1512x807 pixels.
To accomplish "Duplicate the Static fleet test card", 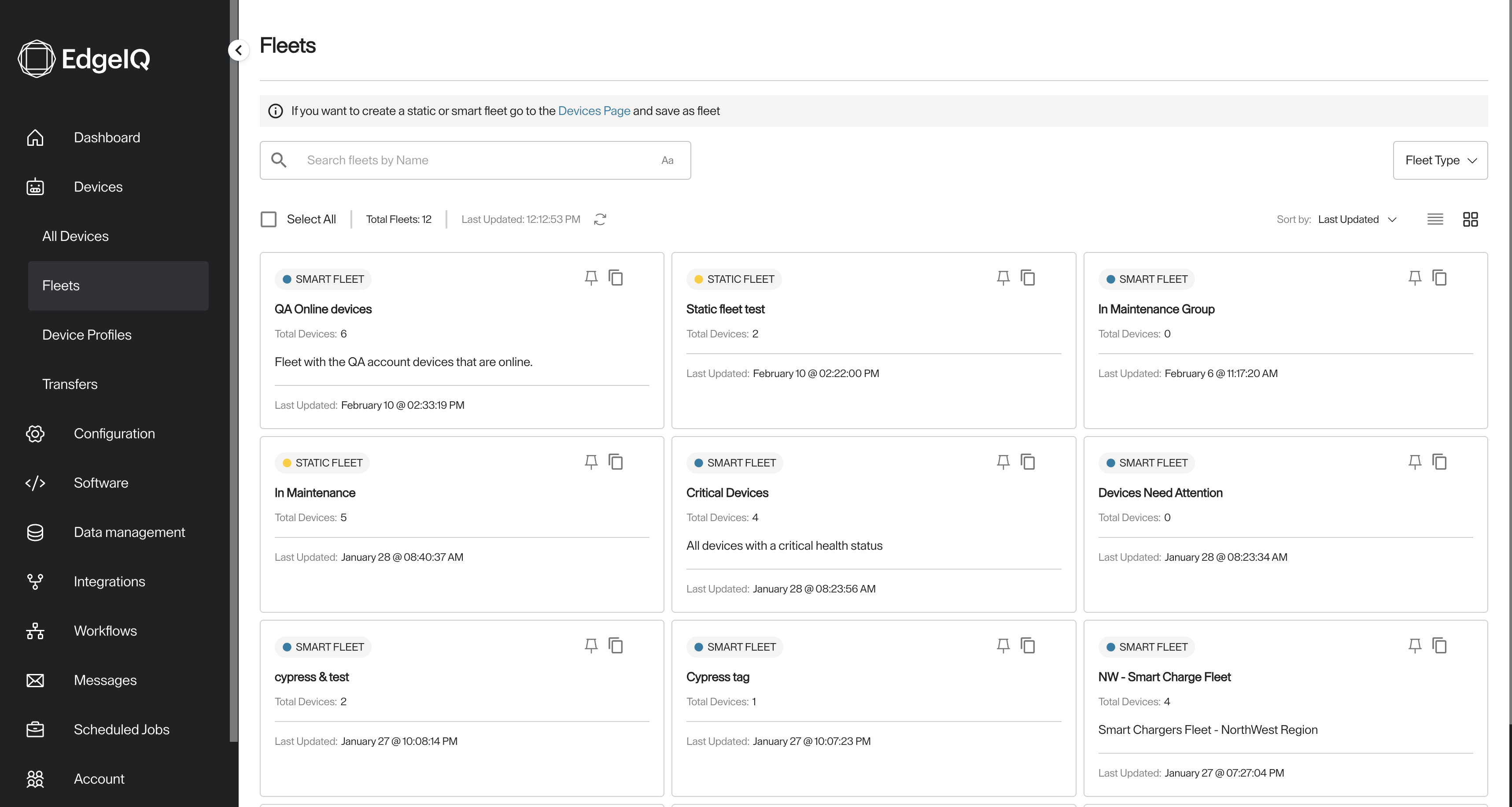I will tap(1027, 278).
